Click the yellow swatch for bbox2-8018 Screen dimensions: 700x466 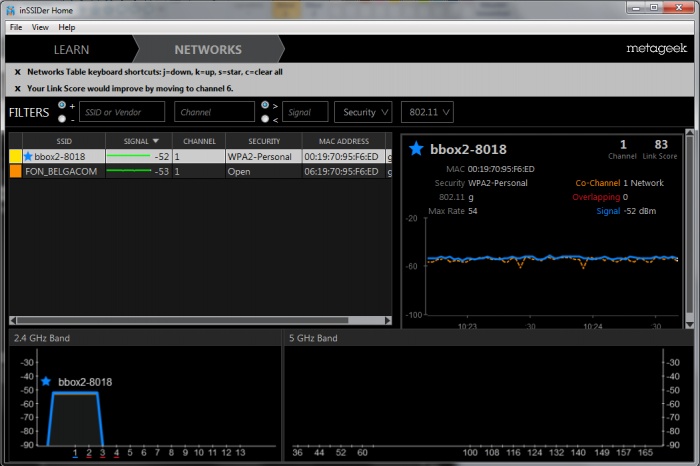point(16,156)
